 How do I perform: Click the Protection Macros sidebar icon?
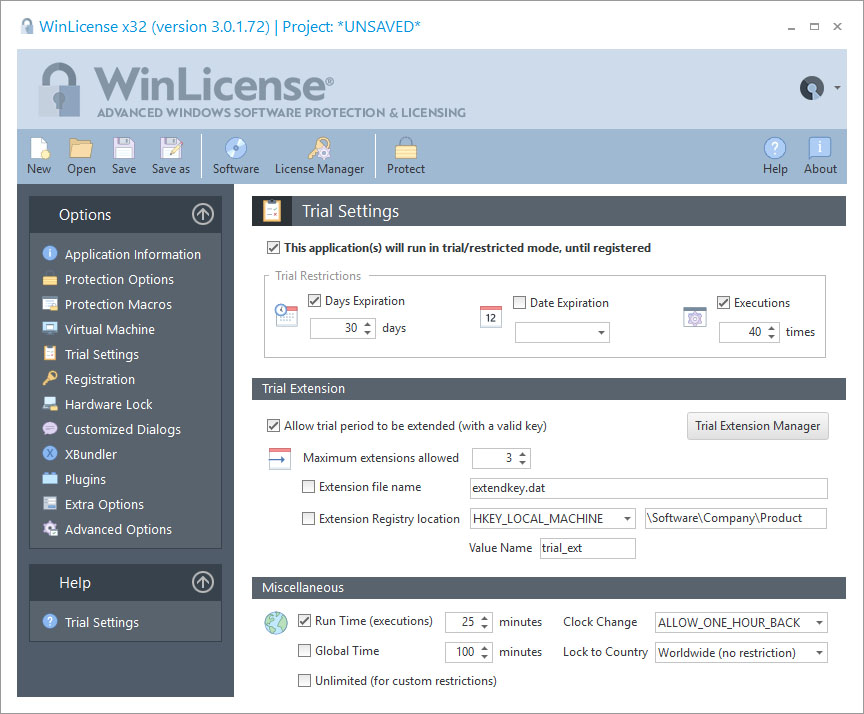click(50, 304)
